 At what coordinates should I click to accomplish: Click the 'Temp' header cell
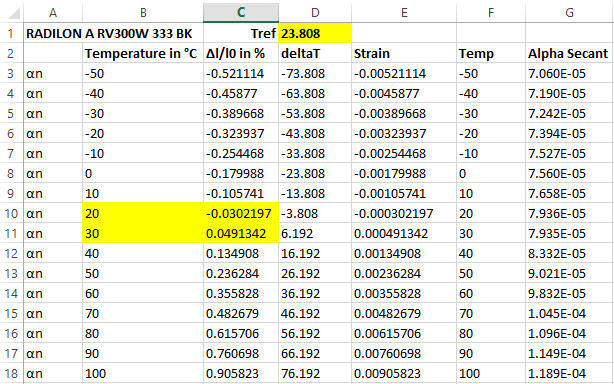point(491,53)
